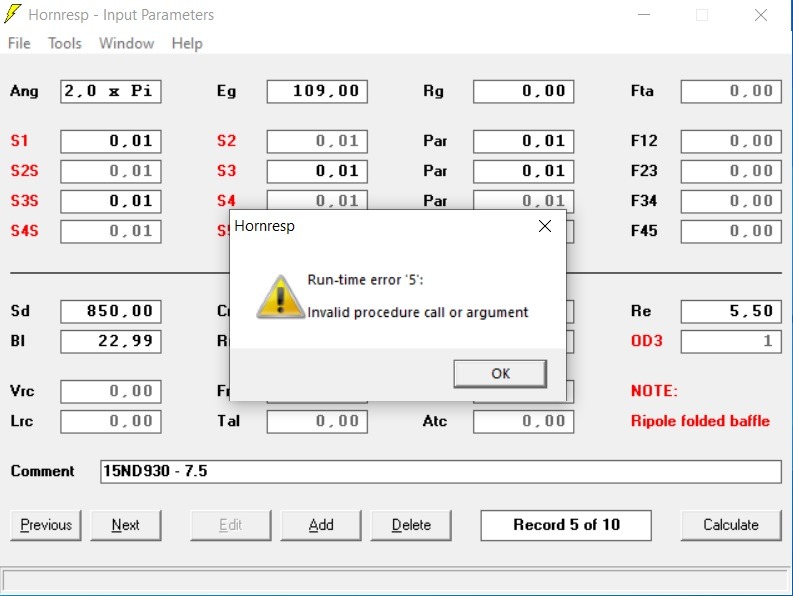Click the Atc input field
This screenshot has height=596, width=793.
(523, 421)
